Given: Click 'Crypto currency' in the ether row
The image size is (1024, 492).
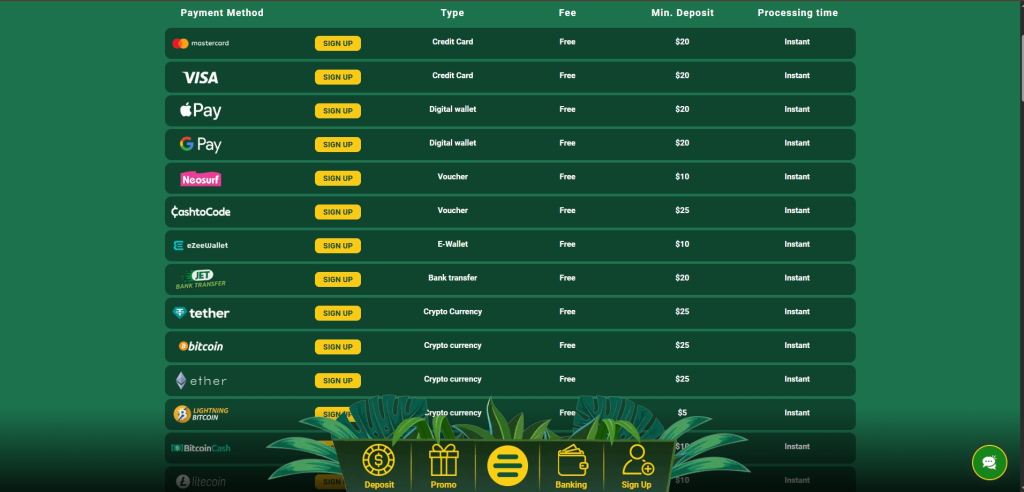Looking at the screenshot, I should [x=453, y=379].
